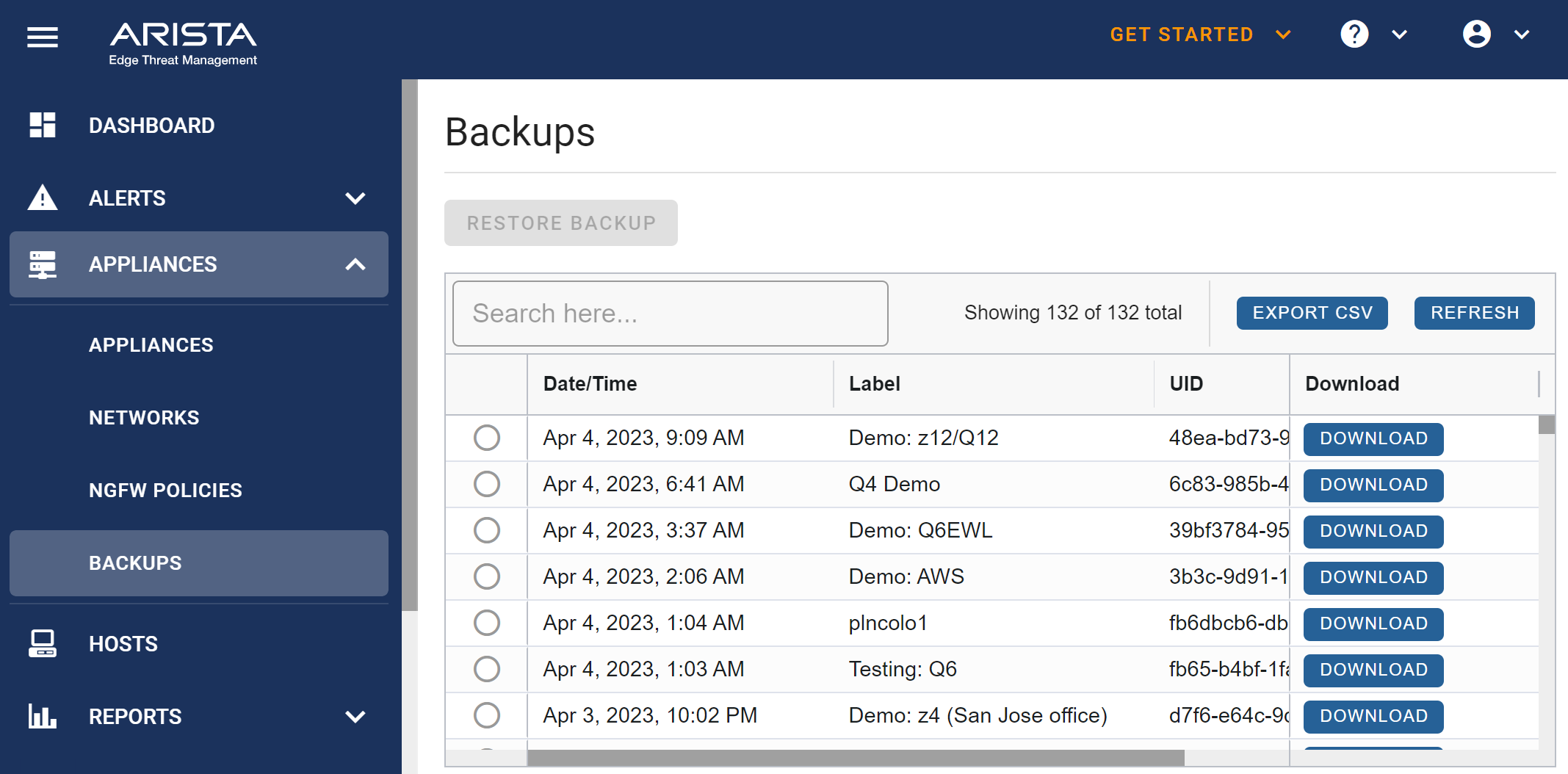Download the Demo: AWS backup

(1373, 577)
